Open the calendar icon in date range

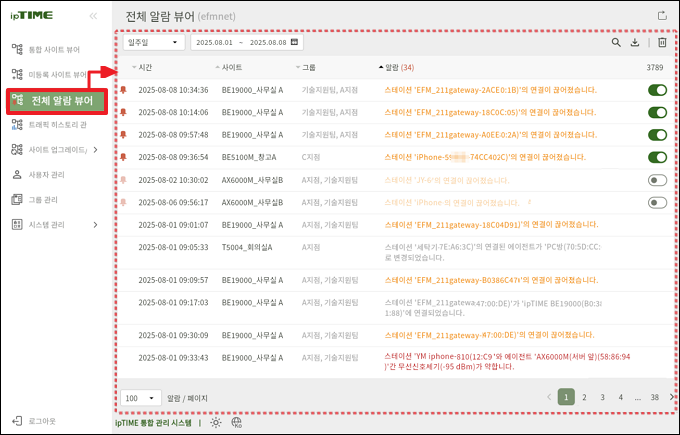[294, 43]
